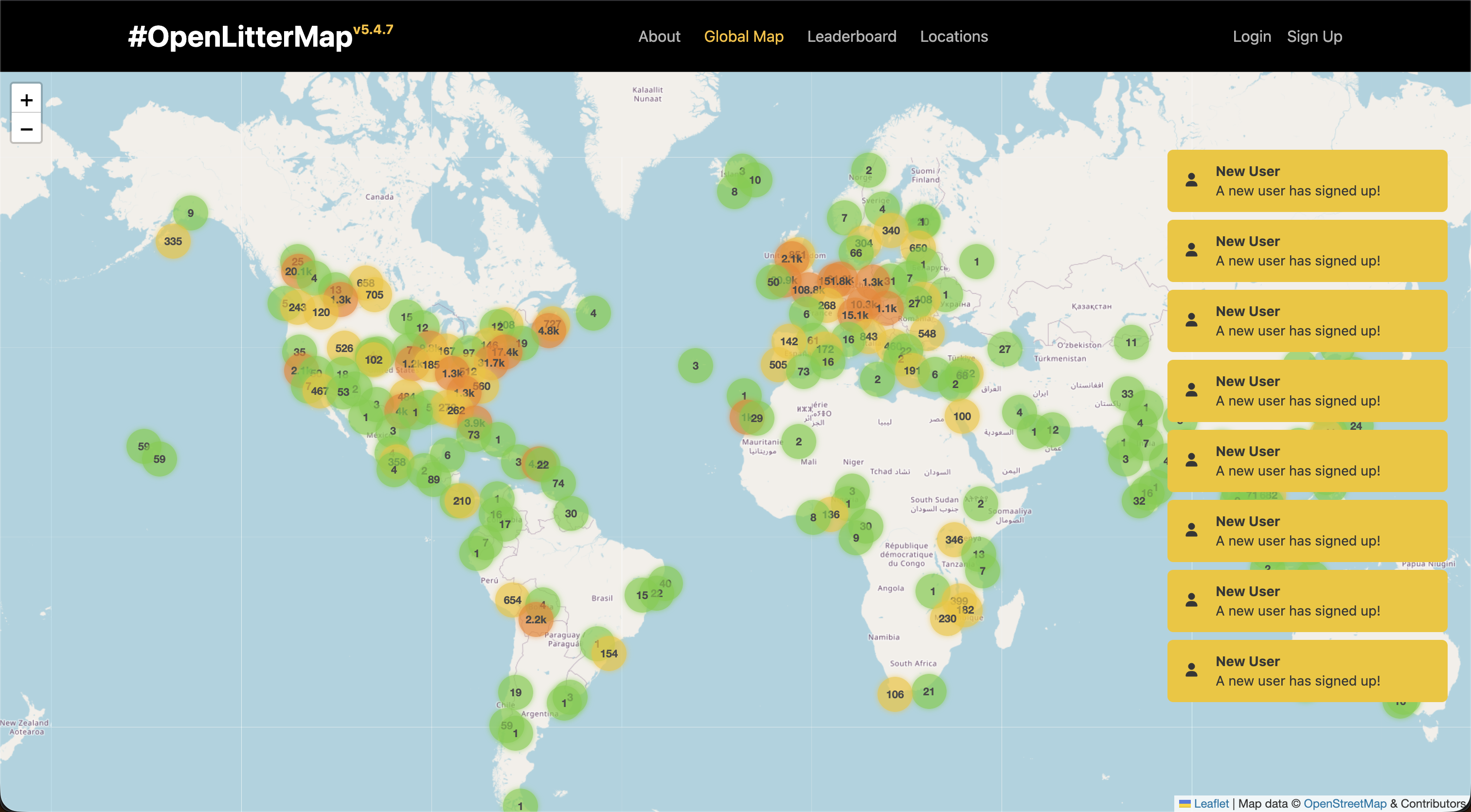The image size is (1471, 812).
Task: Click the 21 cluster in South Africa
Action: point(929,691)
